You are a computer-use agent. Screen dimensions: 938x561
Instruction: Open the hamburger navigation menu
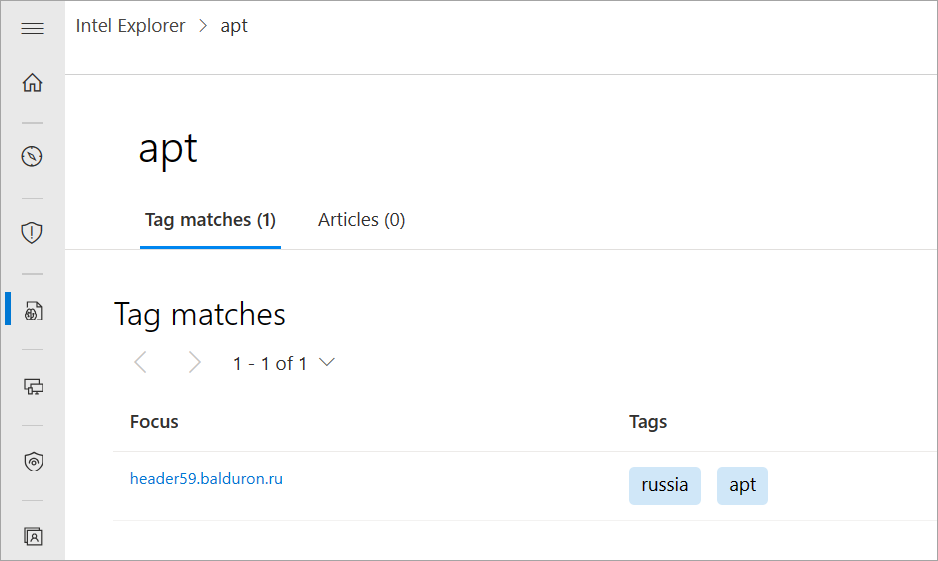(x=32, y=28)
